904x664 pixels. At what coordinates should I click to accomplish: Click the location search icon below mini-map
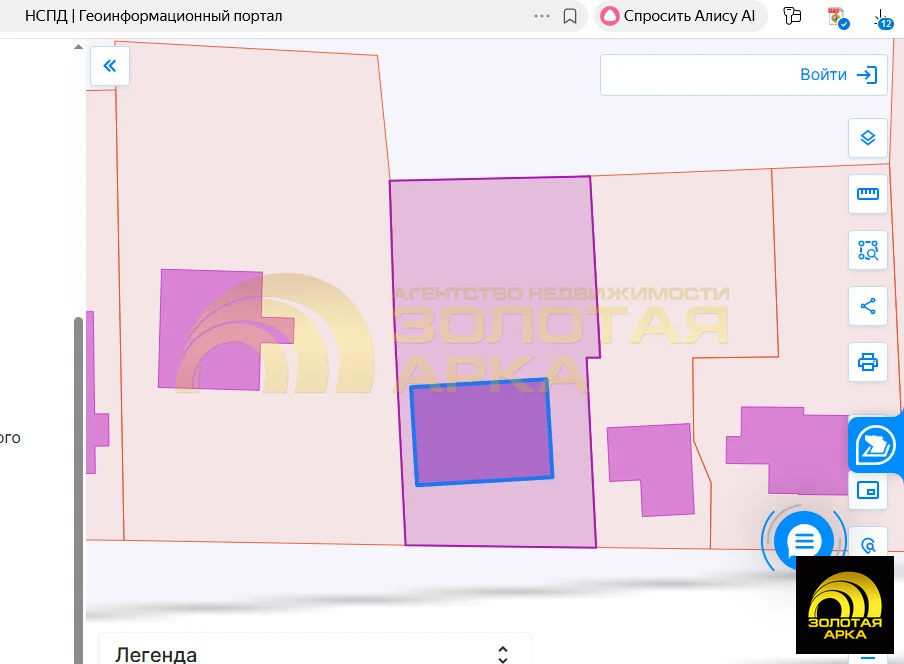point(868,544)
